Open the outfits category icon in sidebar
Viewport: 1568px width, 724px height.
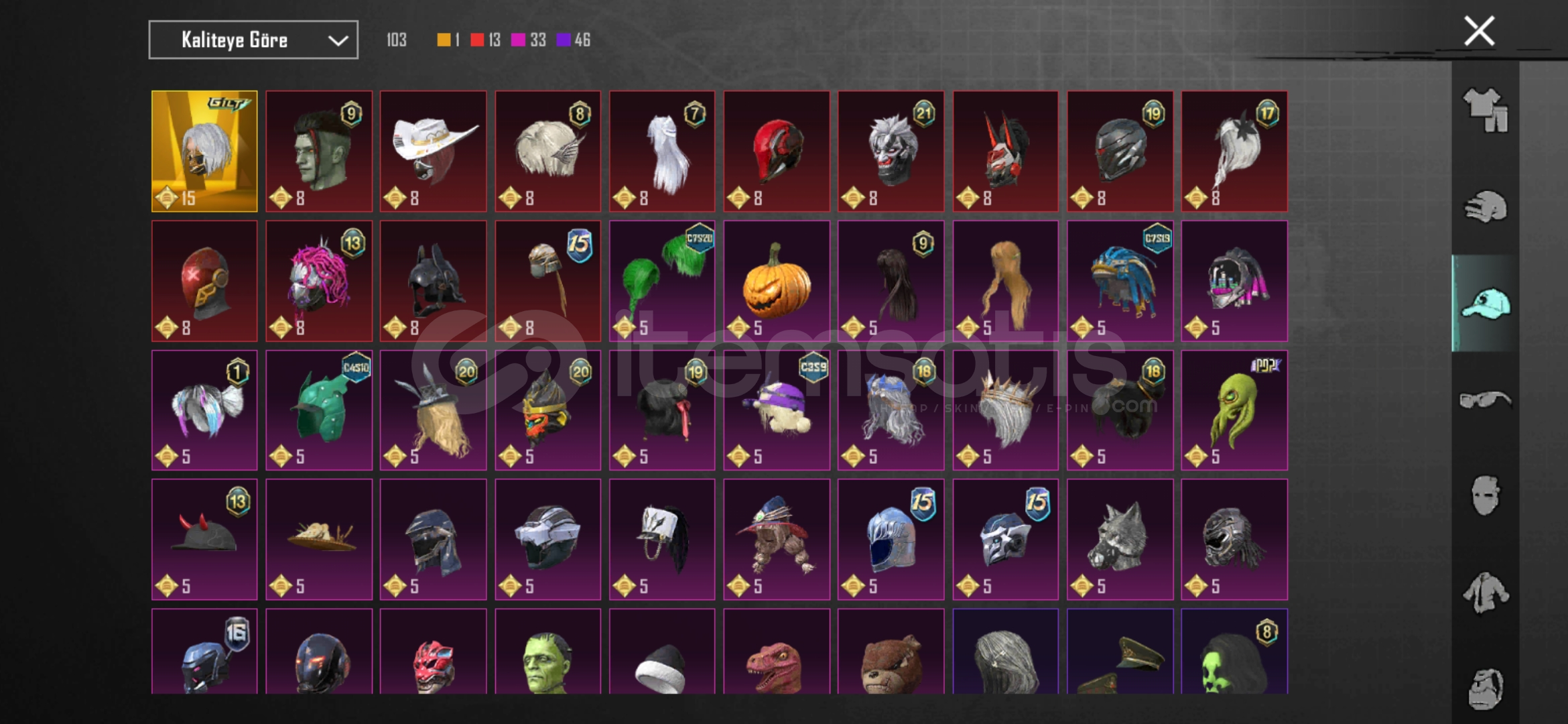[x=1485, y=110]
